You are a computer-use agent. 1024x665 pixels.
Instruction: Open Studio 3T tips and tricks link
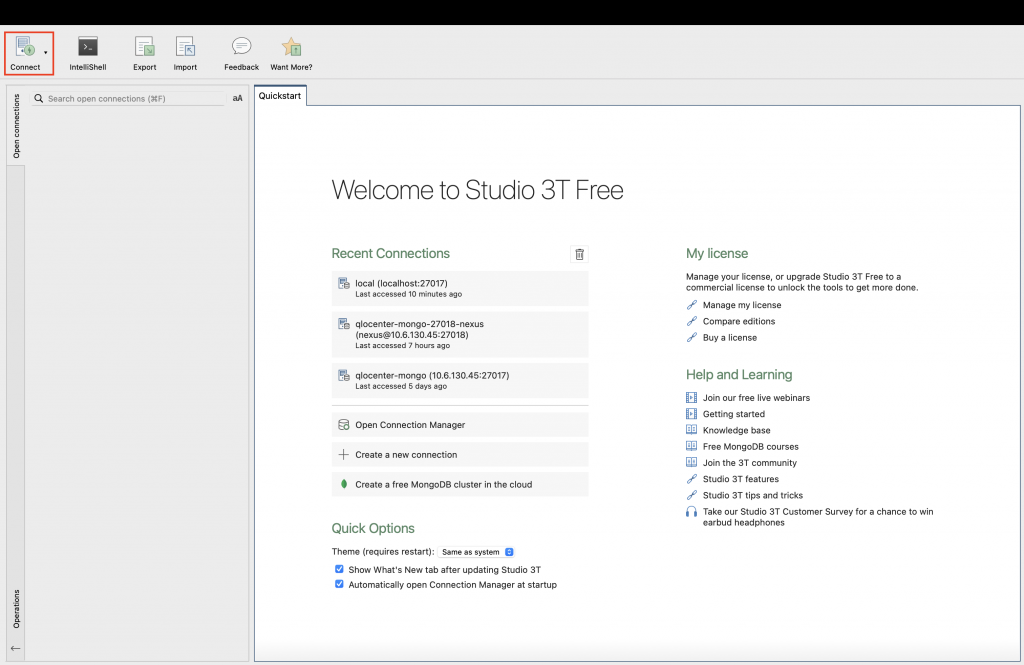pyautogui.click(x=753, y=496)
